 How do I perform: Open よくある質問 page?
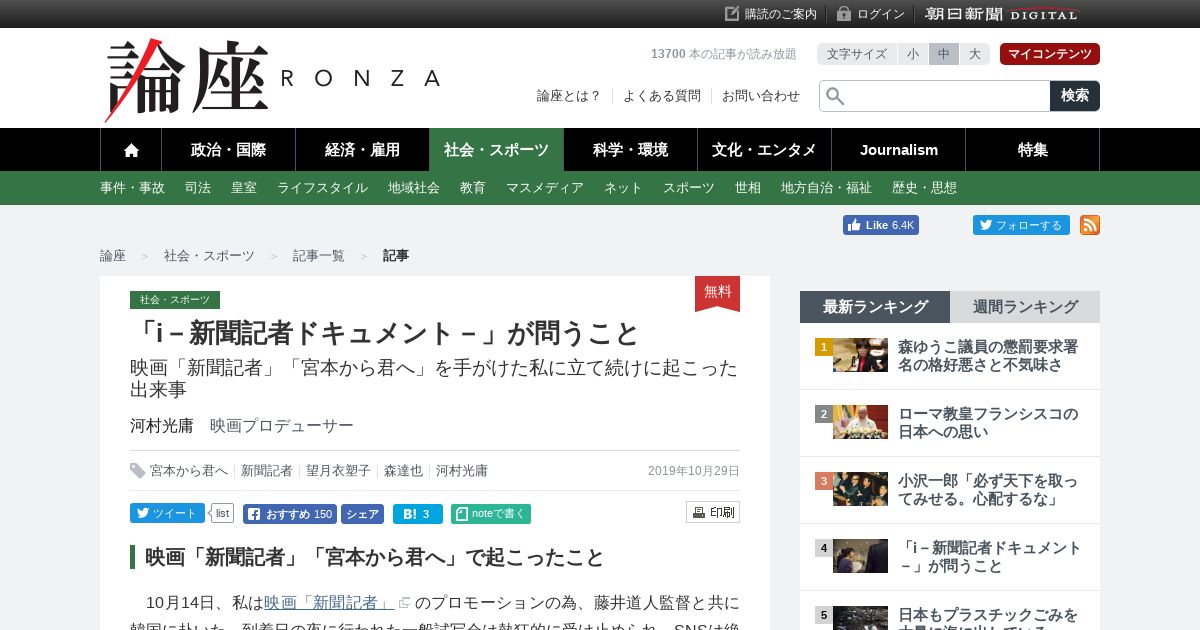[x=662, y=96]
